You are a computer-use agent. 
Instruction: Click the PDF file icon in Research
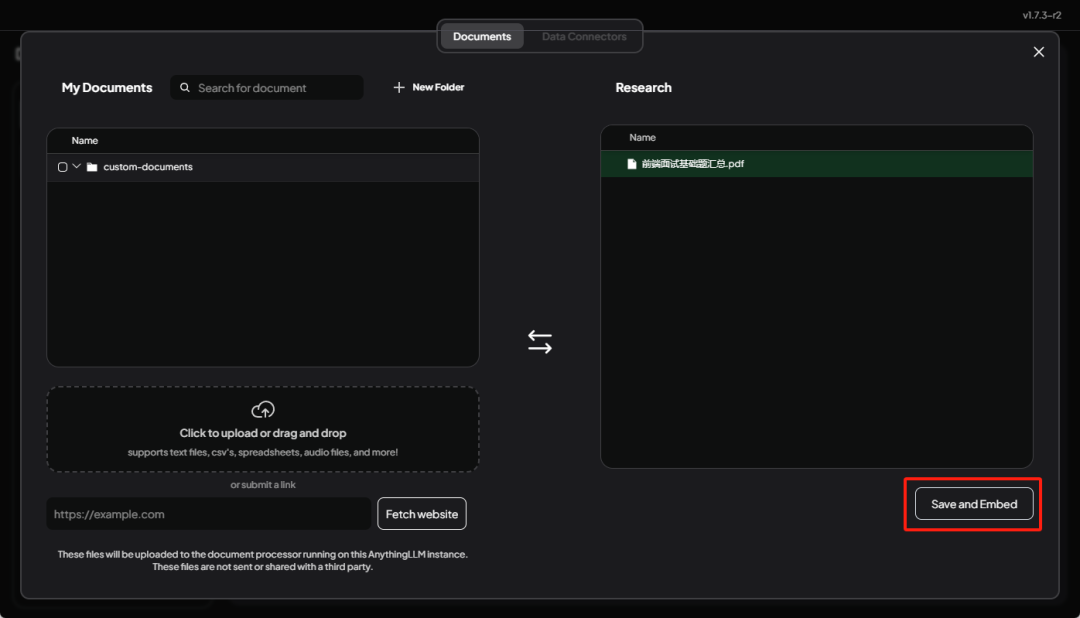pyautogui.click(x=632, y=164)
